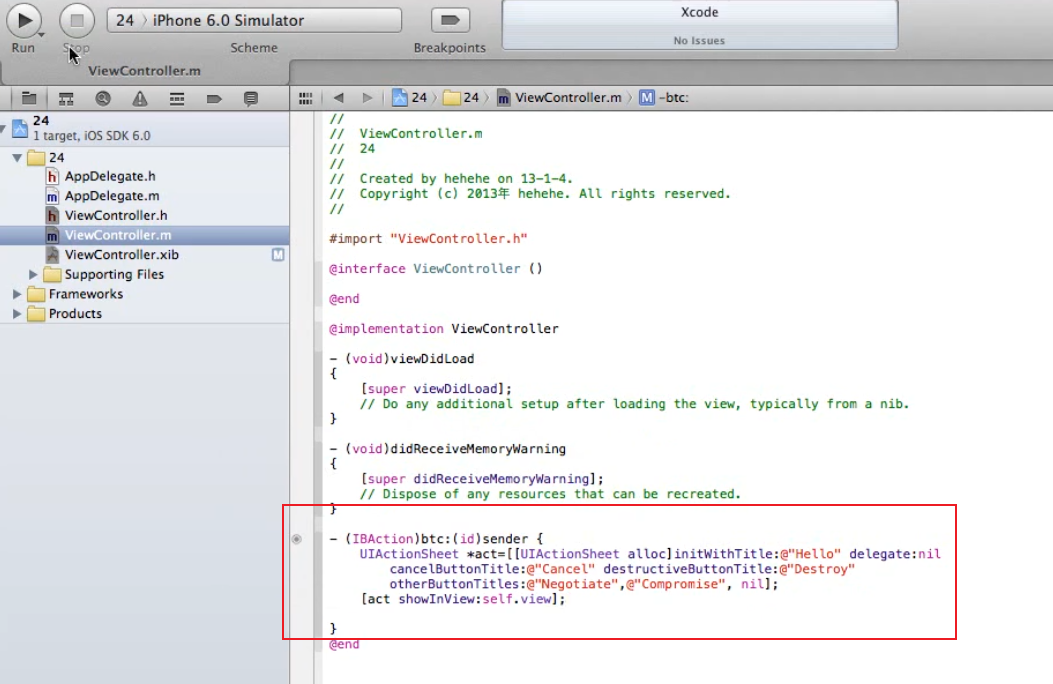Go forward in editor history
Image resolution: width=1053 pixels, height=684 pixels.
click(x=367, y=98)
